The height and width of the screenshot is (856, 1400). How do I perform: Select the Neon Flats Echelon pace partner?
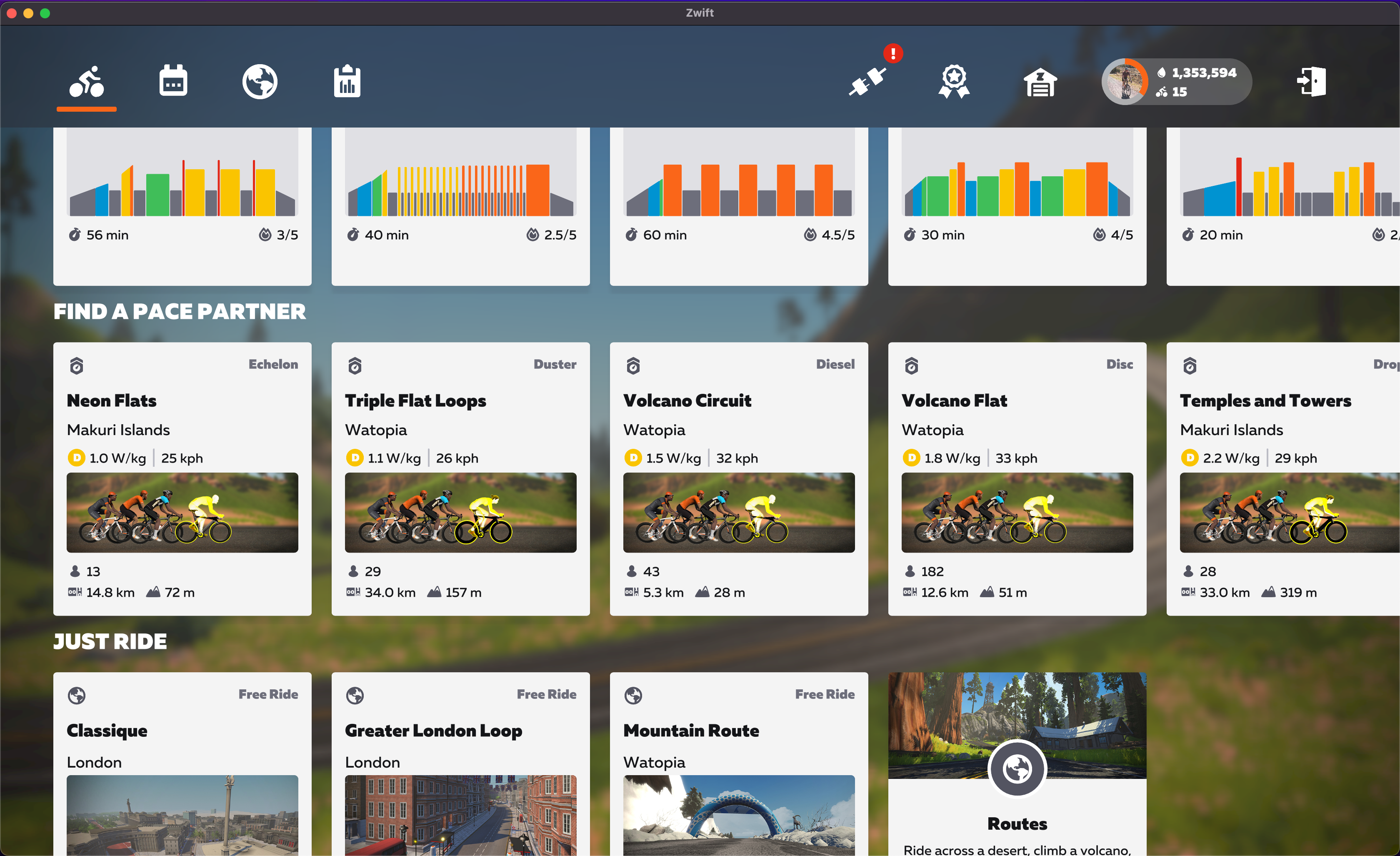182,478
